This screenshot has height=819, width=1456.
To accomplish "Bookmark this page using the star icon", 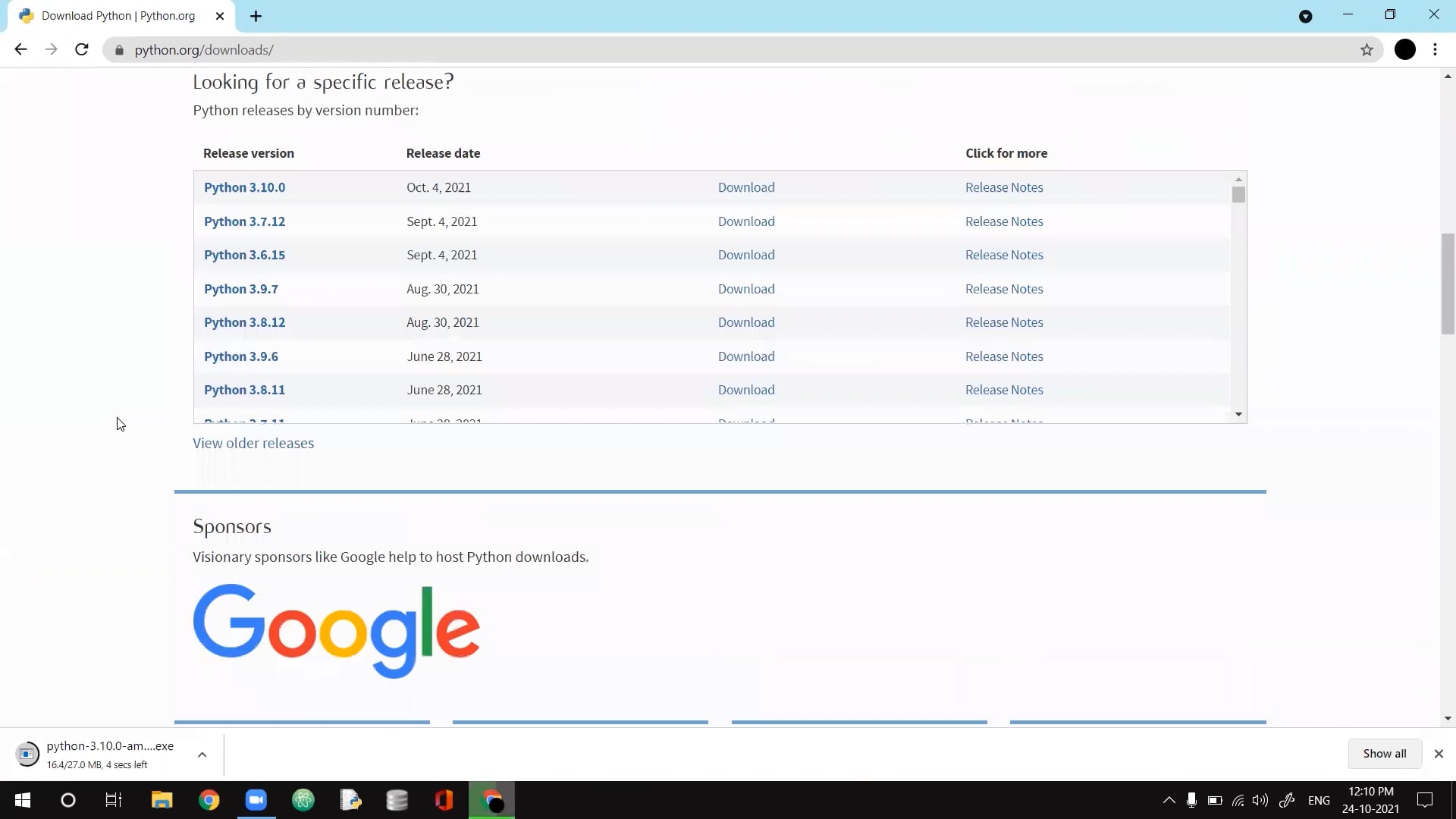I will click(1367, 49).
